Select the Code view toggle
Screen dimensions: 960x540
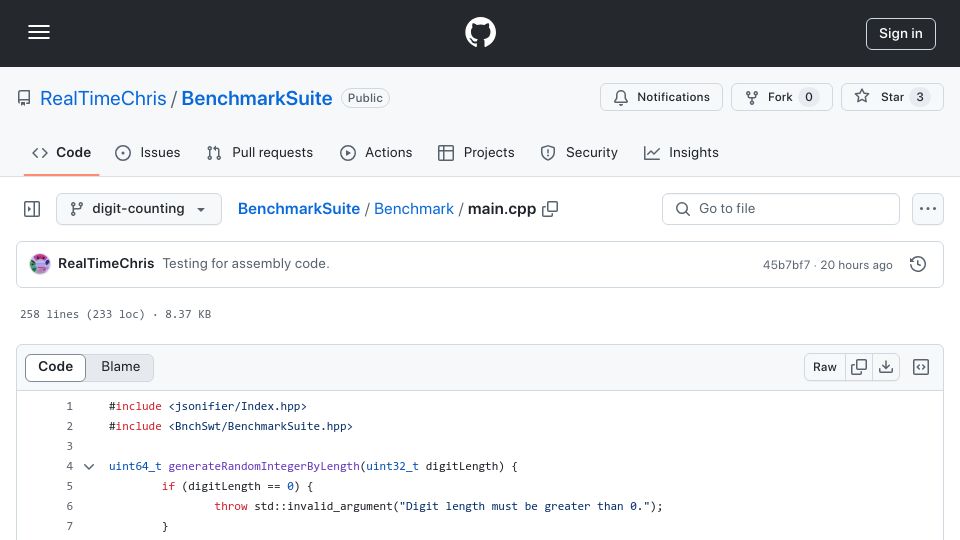(x=56, y=367)
